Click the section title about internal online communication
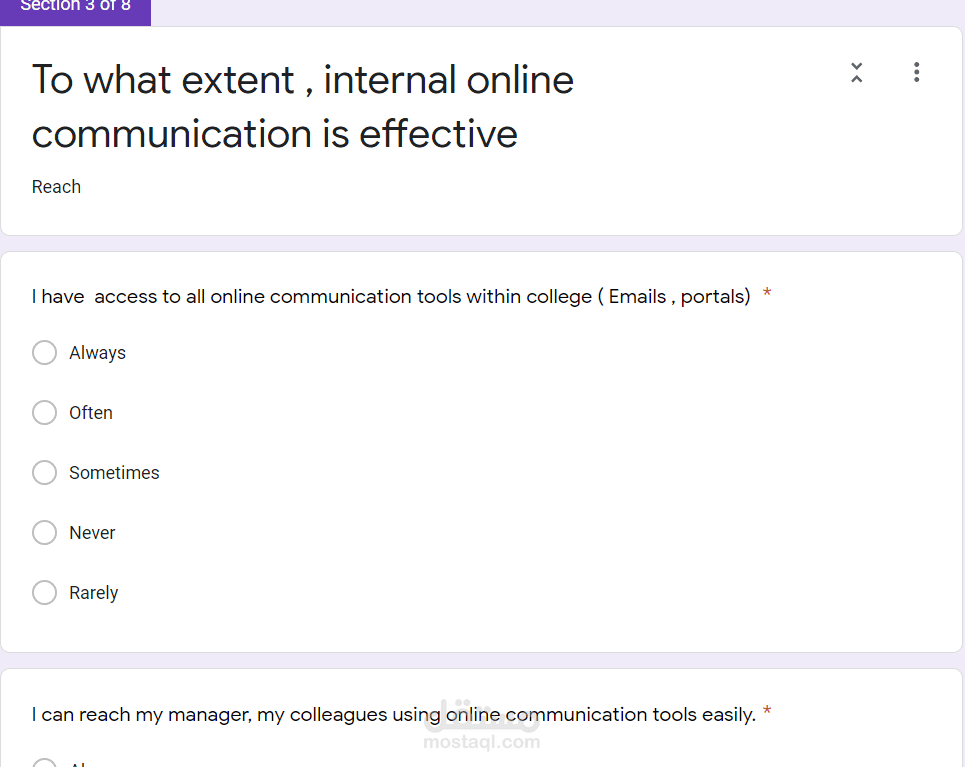 click(302, 106)
